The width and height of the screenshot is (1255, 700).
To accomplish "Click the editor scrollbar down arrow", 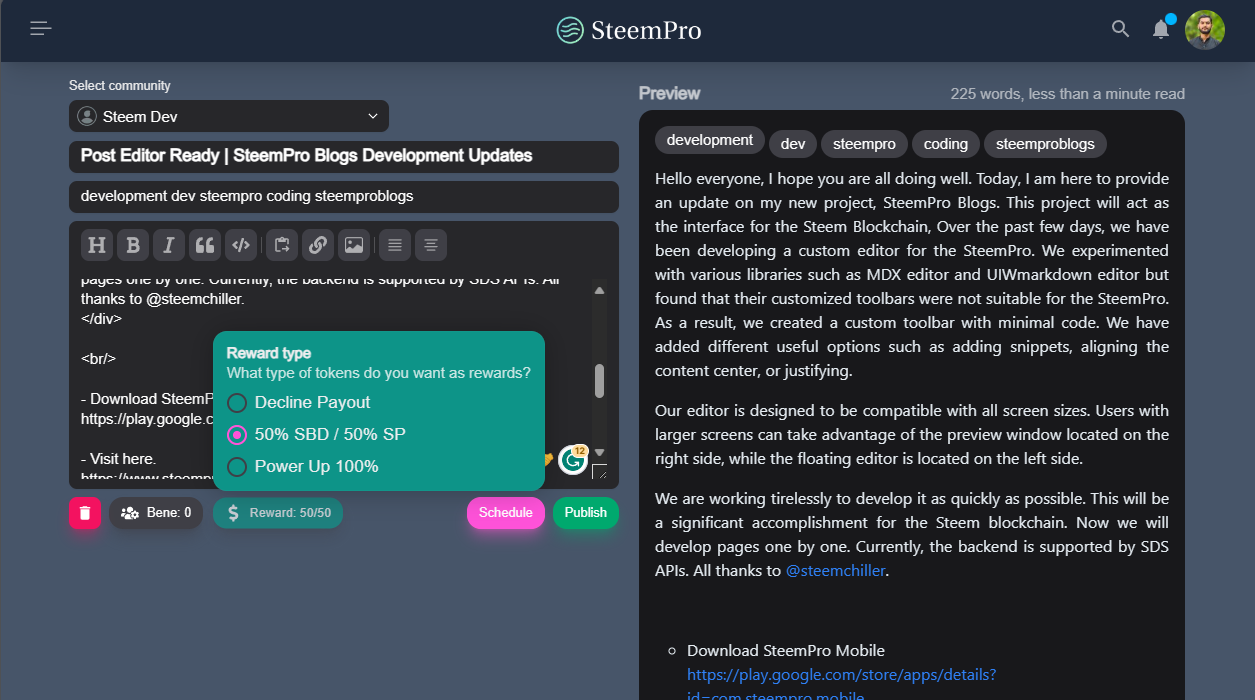I will point(599,453).
